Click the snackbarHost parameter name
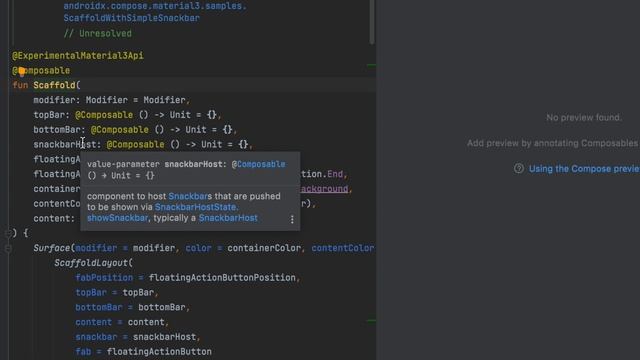Screen dimensions: 640x360 pyautogui.click(x=64, y=144)
